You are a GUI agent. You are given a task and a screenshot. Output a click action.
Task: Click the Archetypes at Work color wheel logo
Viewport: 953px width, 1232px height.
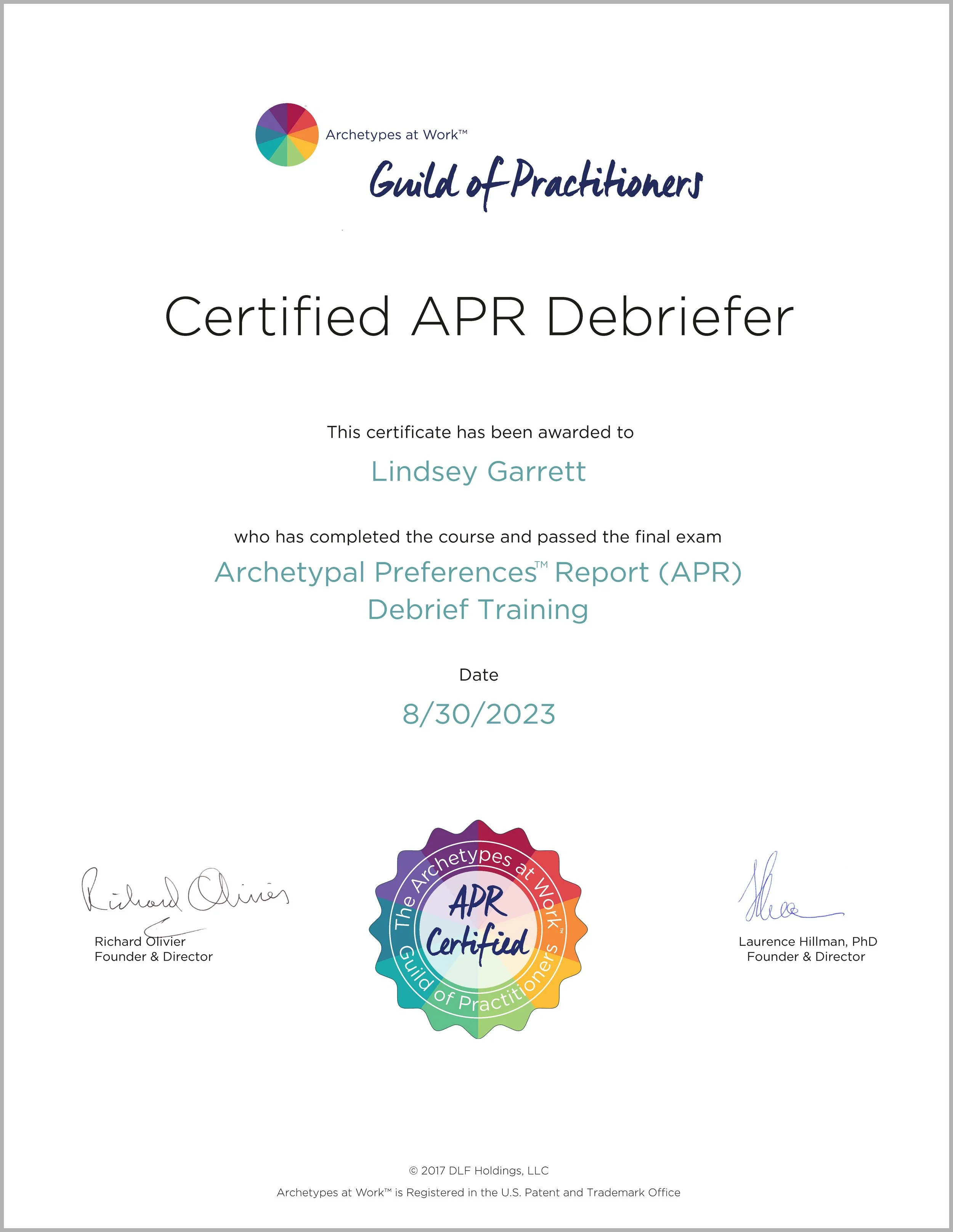coord(287,135)
